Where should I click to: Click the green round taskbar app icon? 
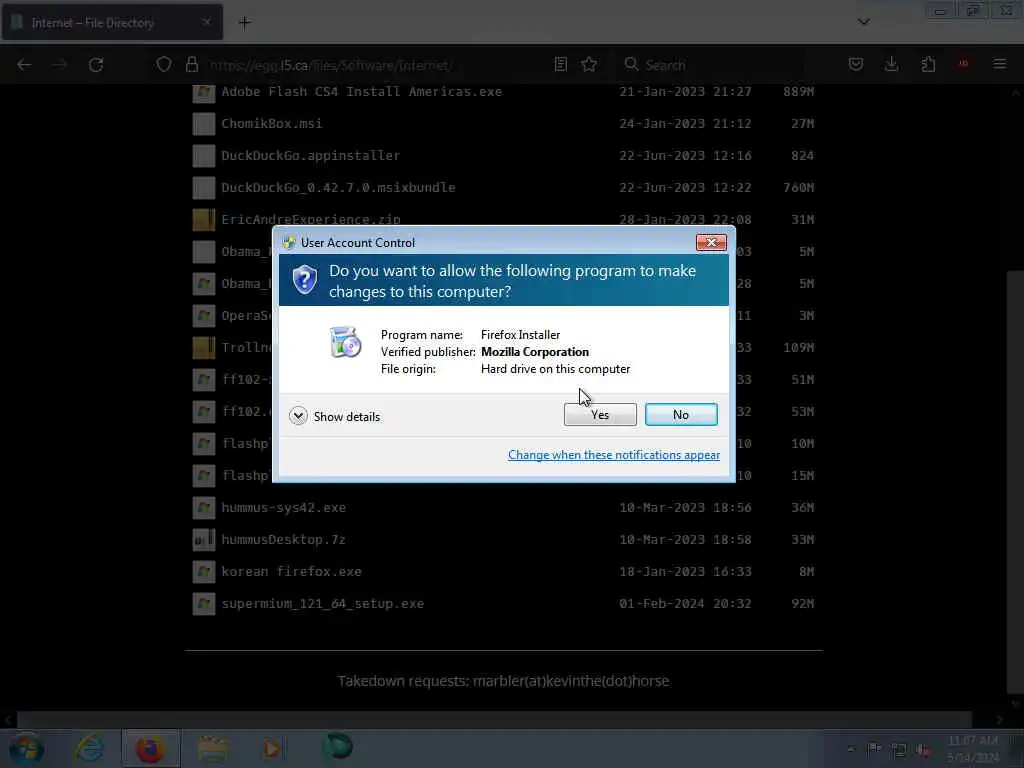point(338,746)
